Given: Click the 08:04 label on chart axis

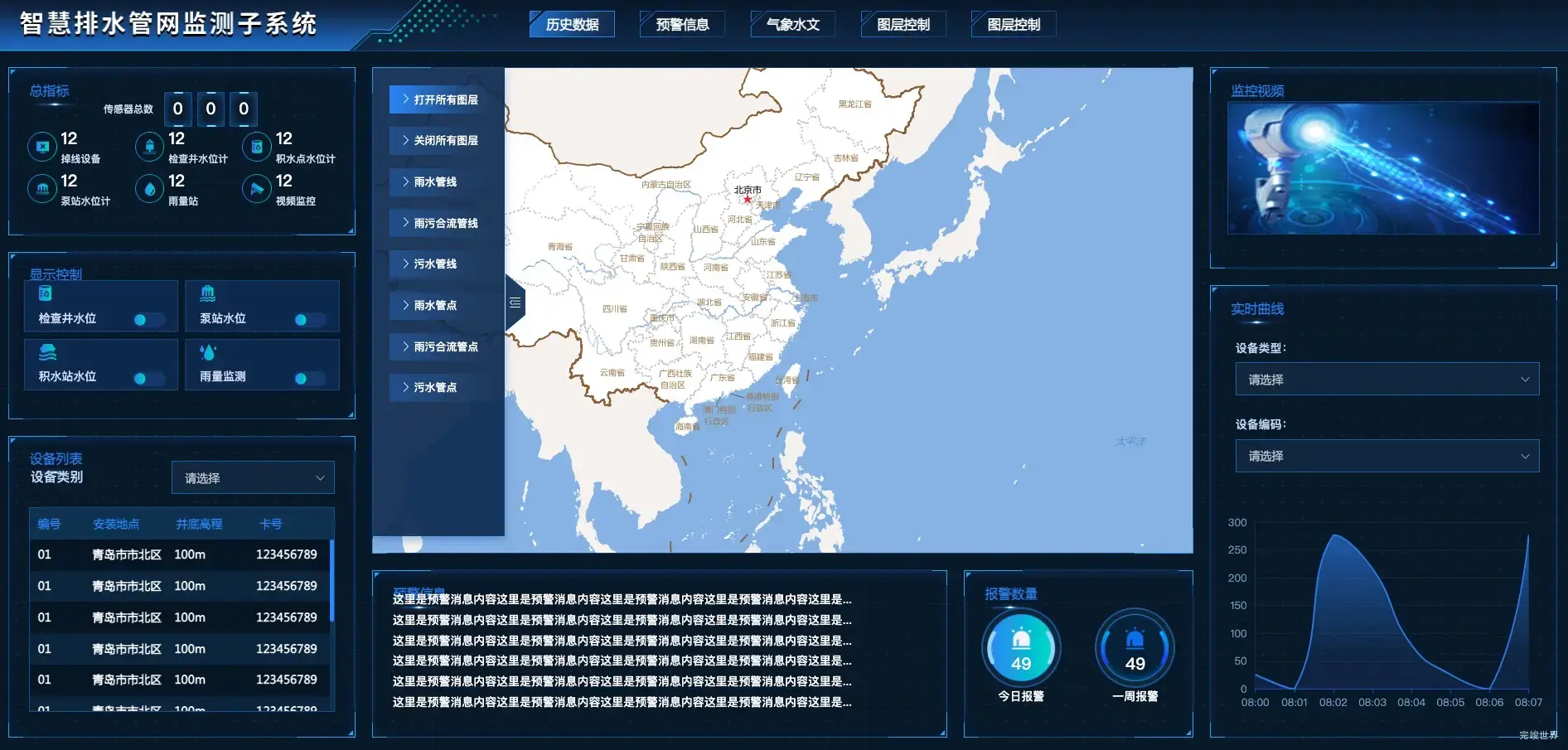Looking at the screenshot, I should [x=1411, y=702].
